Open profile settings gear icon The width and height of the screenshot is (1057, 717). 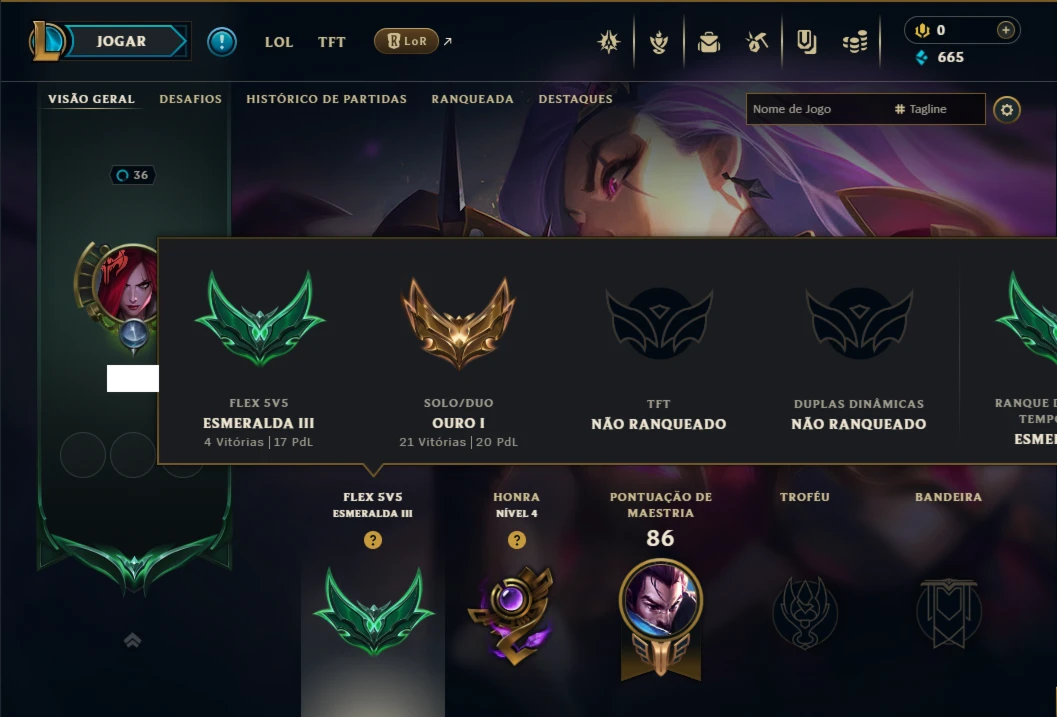1006,110
